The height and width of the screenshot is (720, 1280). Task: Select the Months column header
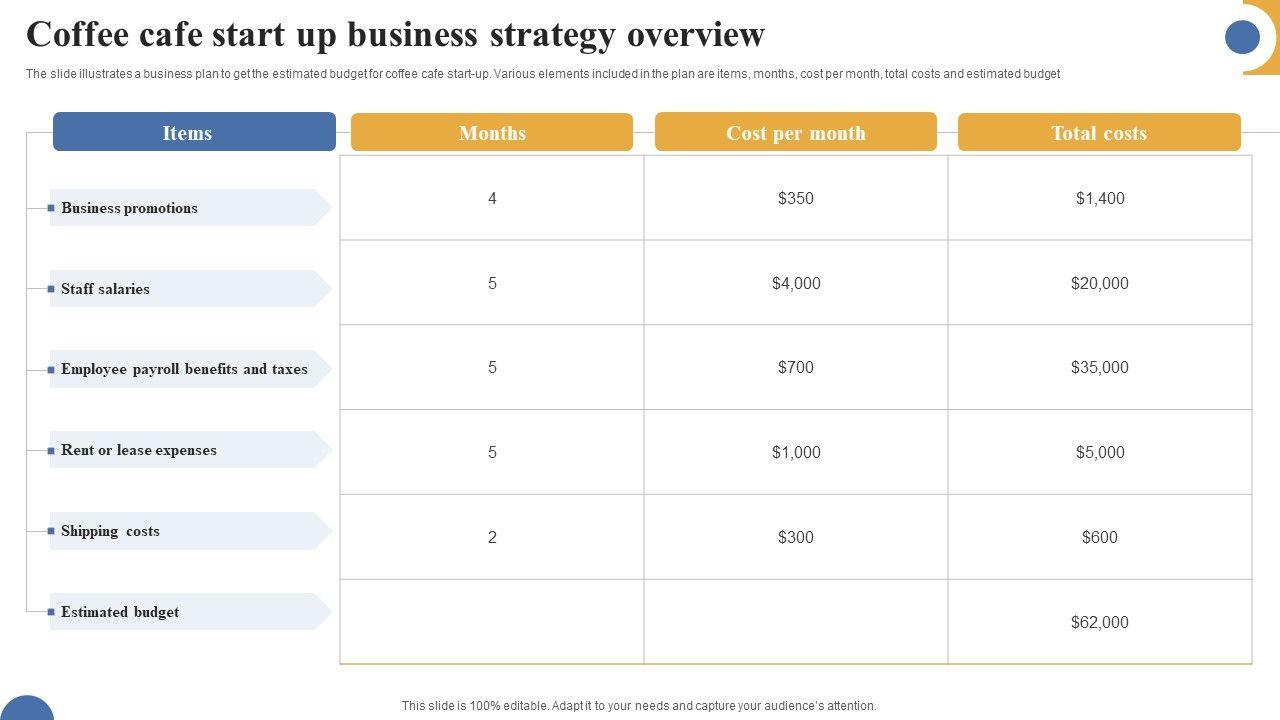[x=492, y=132]
